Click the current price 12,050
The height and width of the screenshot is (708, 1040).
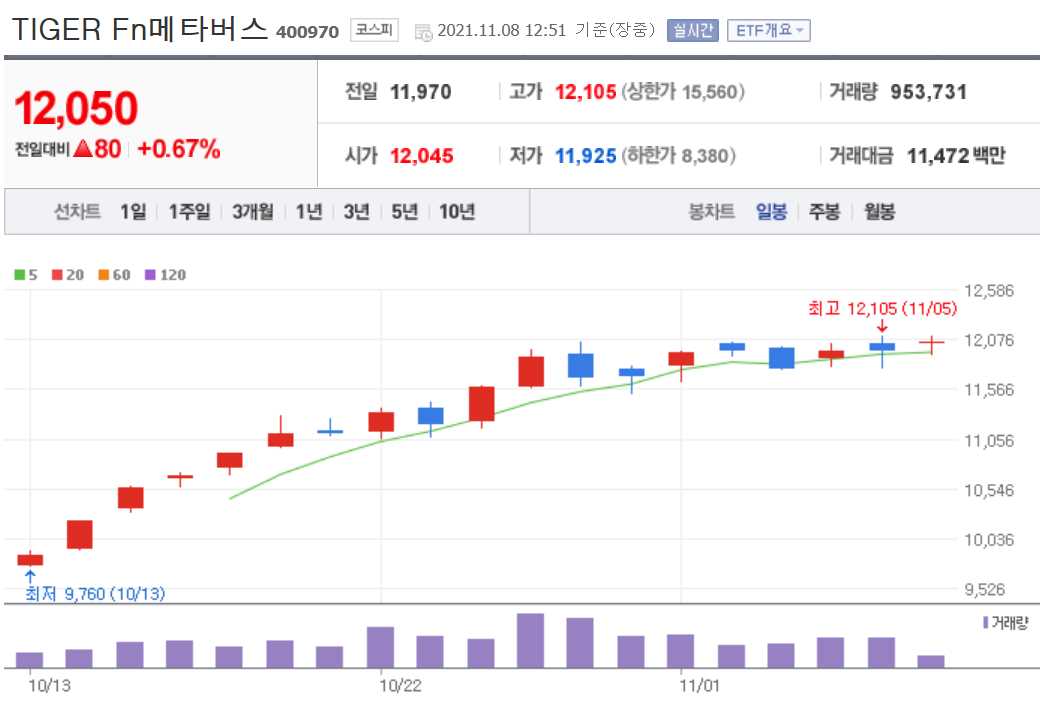[76, 108]
